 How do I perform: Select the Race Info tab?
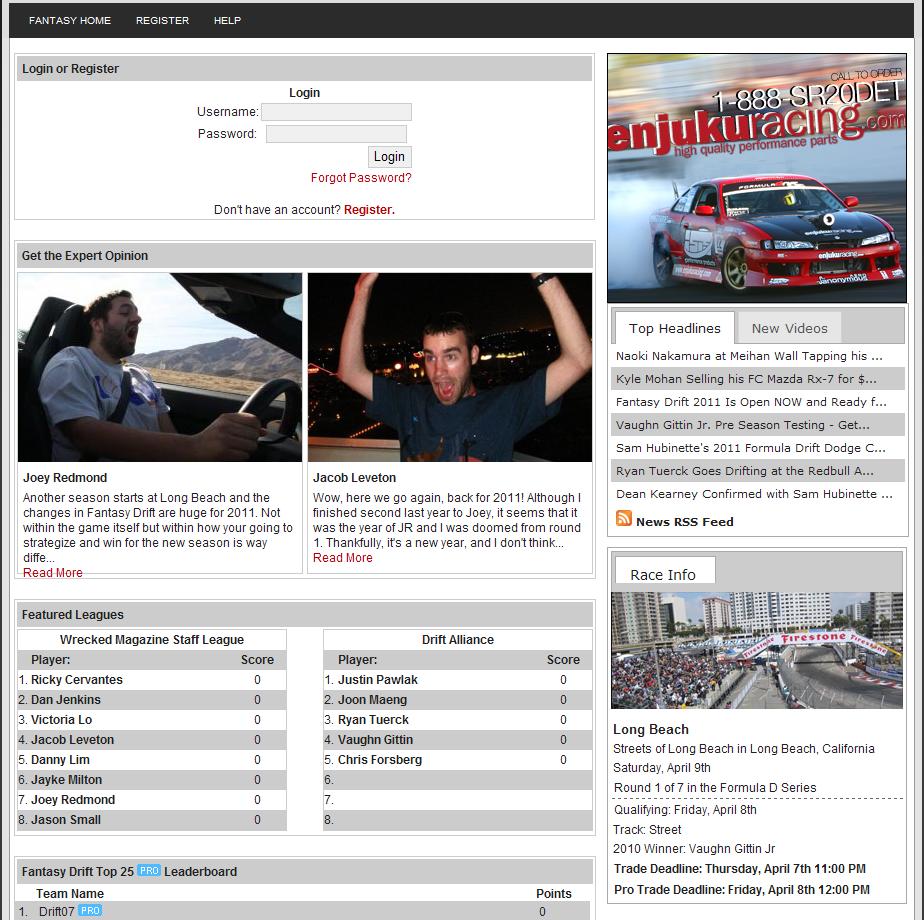(x=662, y=574)
